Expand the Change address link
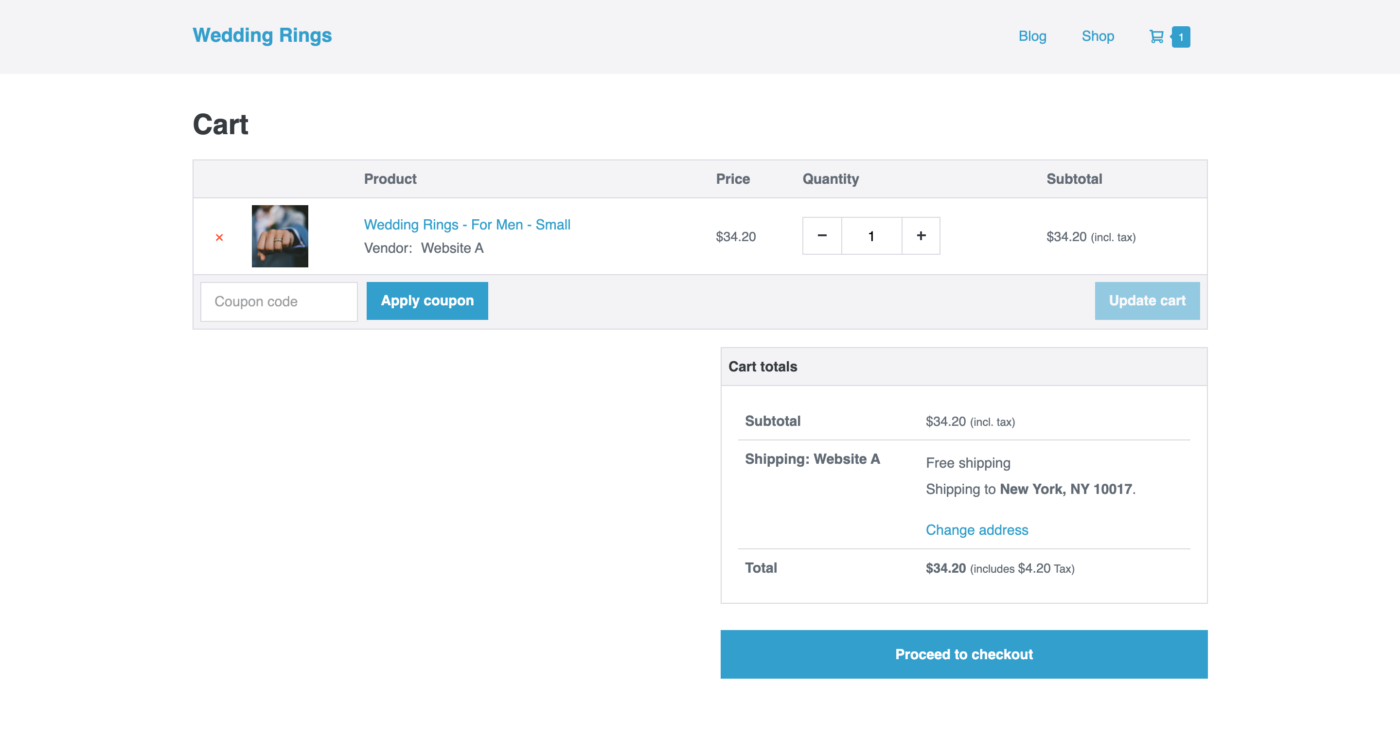1400x737 pixels. coord(976,530)
